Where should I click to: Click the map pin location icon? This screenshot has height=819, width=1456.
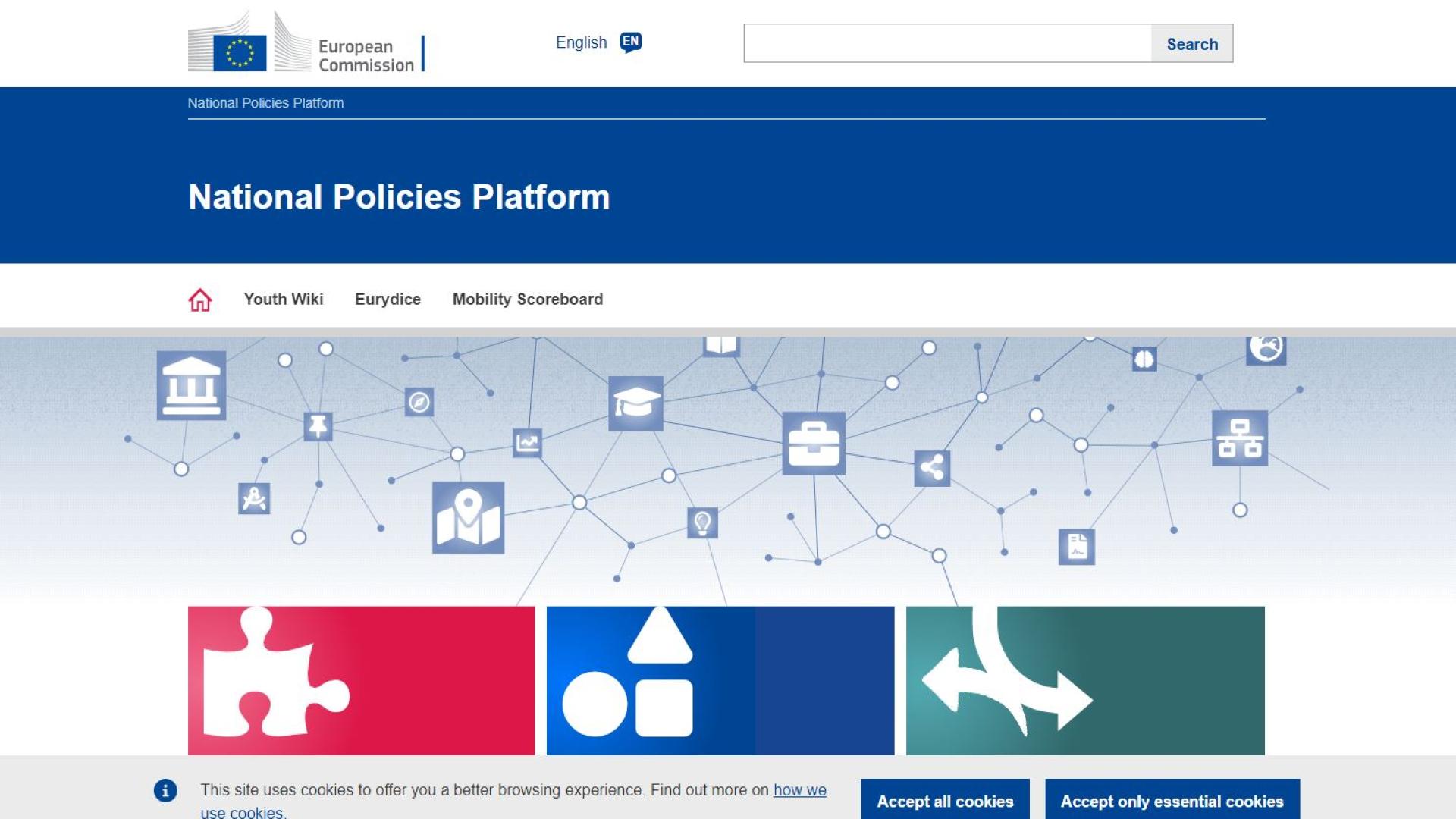[468, 517]
